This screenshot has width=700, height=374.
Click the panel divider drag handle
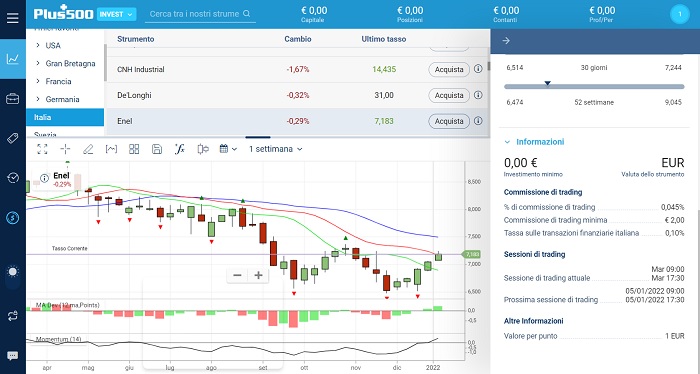pyautogui.click(x=258, y=137)
